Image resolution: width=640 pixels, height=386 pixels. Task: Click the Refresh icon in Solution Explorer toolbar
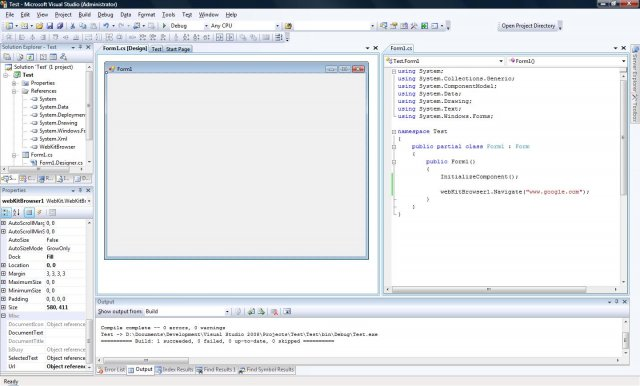tap(30, 57)
